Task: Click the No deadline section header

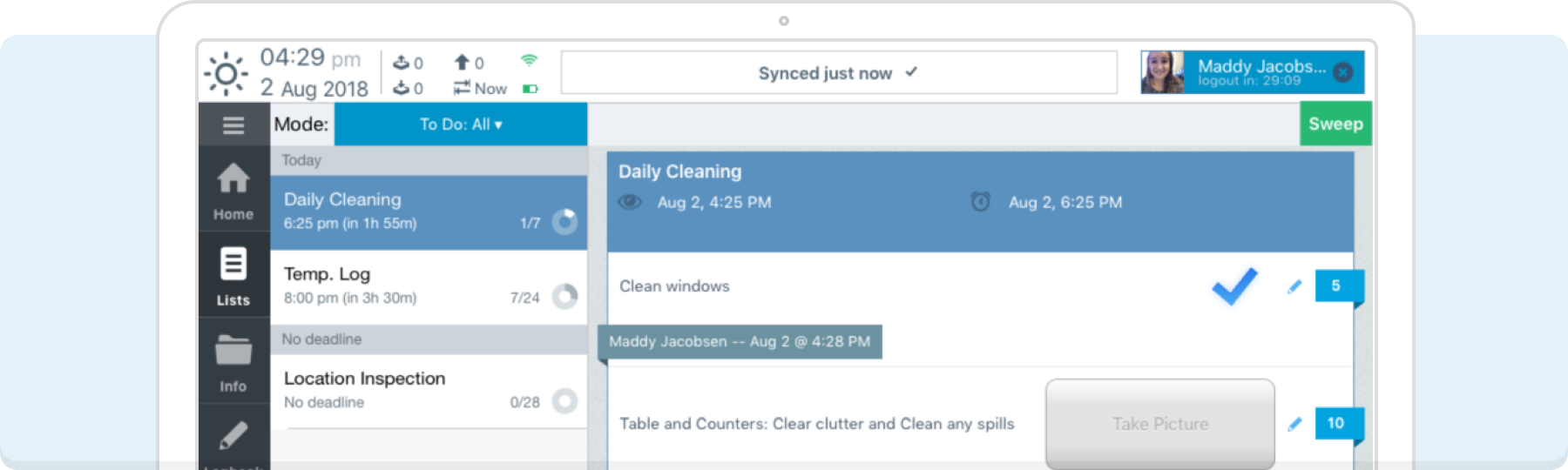Action: click(x=429, y=339)
